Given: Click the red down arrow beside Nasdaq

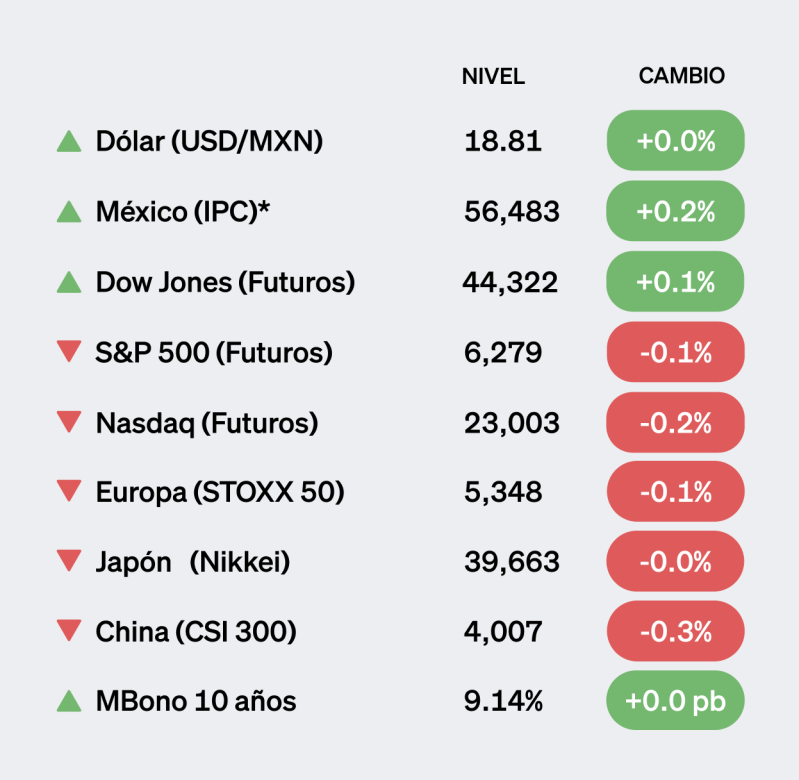Looking at the screenshot, I should (x=69, y=422).
